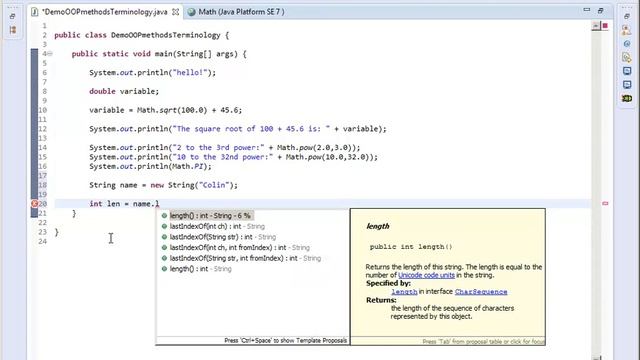Click the println("hello!") statement

tap(152, 73)
